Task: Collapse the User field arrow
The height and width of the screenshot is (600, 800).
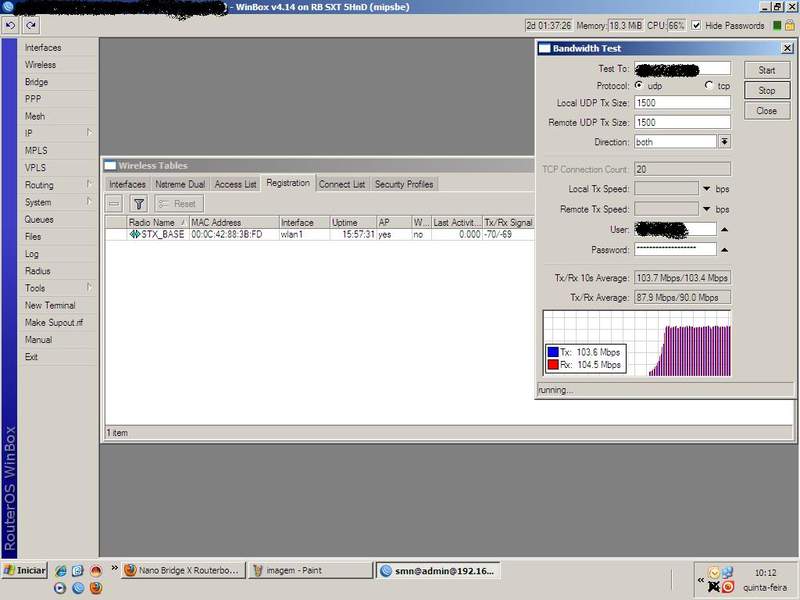Action: 724,230
